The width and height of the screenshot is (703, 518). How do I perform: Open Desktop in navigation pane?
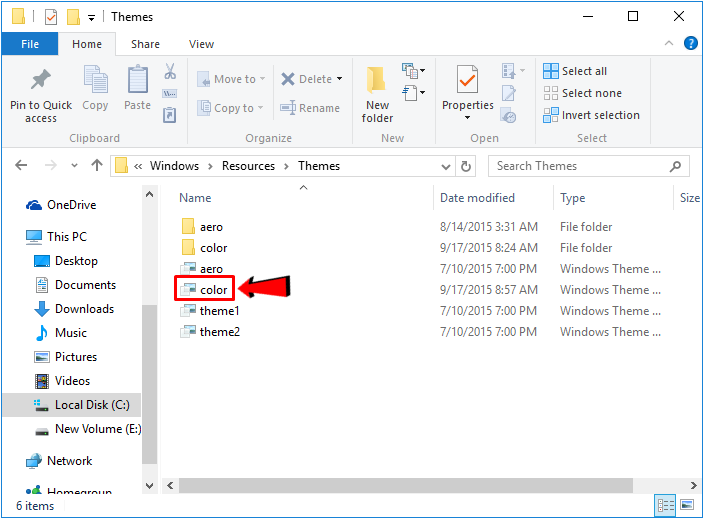[x=66, y=261]
